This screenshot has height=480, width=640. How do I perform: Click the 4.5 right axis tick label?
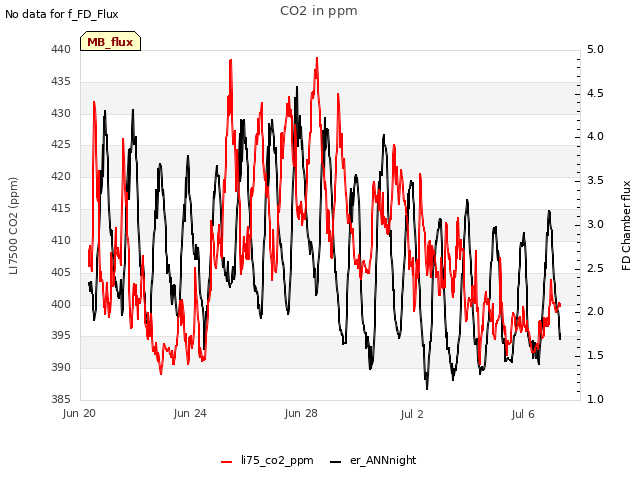(595, 93)
